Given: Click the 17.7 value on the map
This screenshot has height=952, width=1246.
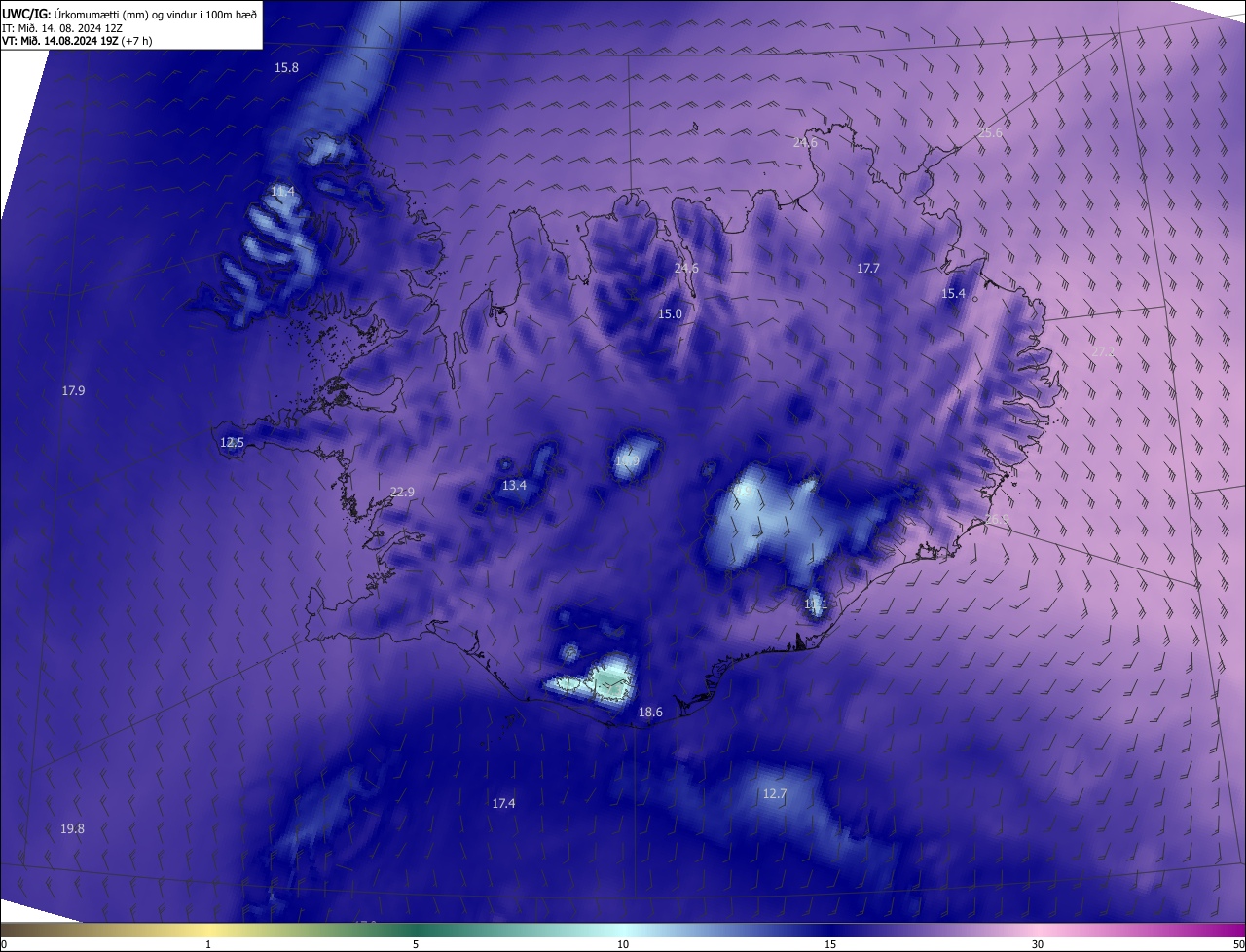Looking at the screenshot, I should [x=868, y=268].
